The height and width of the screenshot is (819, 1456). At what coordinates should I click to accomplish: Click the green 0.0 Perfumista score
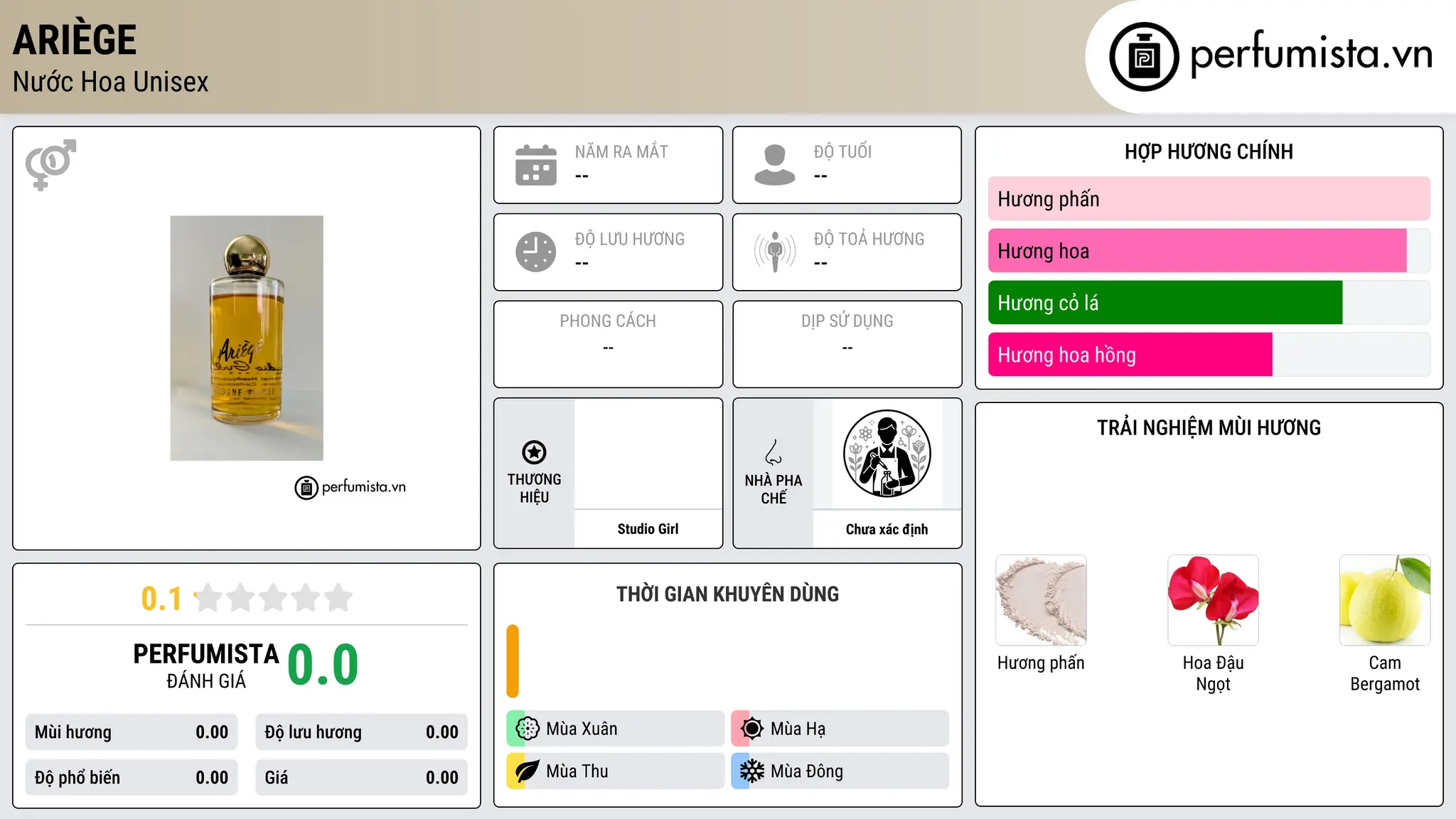coord(323,665)
